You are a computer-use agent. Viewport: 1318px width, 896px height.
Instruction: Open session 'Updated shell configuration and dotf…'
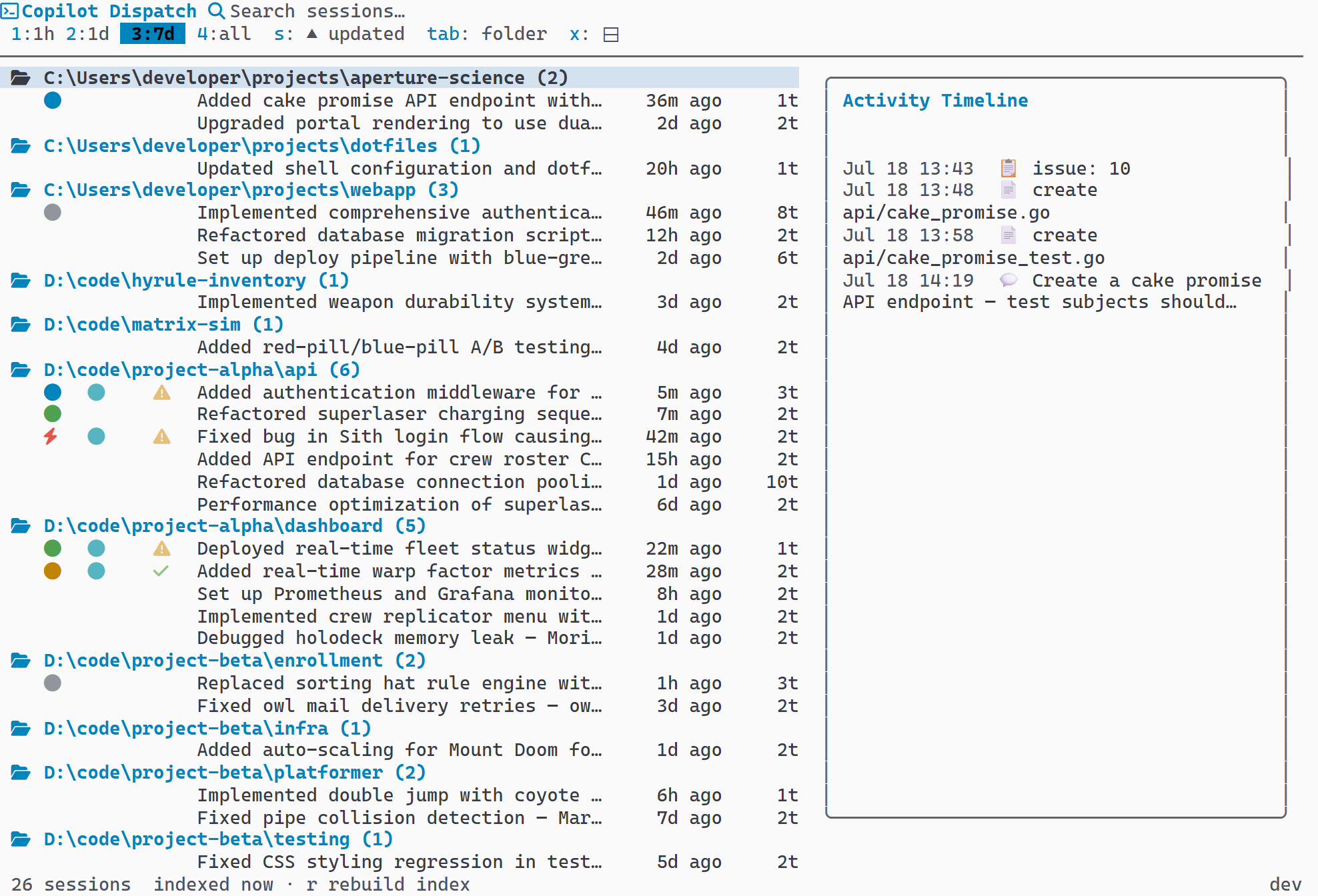(x=400, y=169)
